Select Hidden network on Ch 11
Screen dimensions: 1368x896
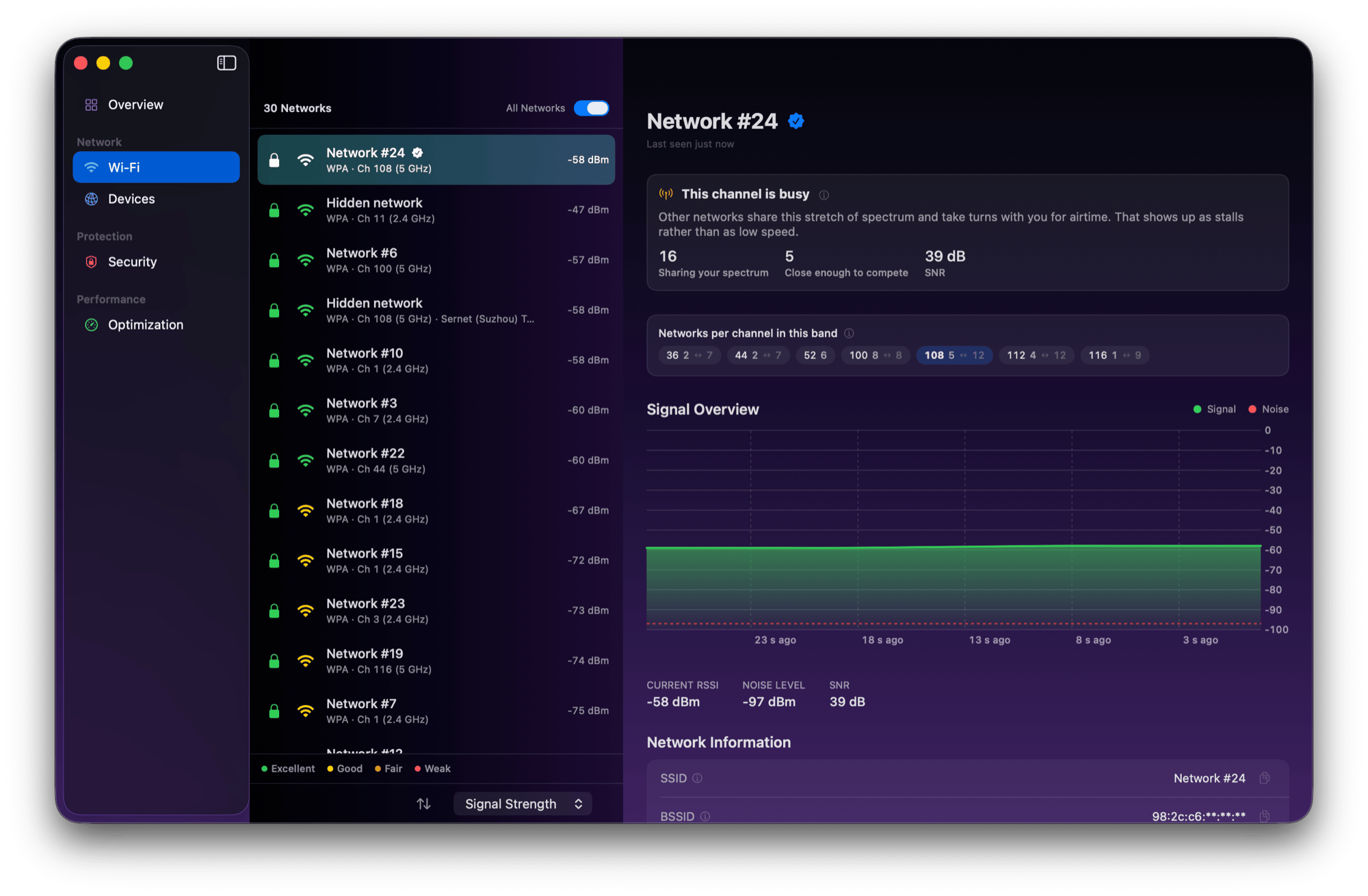click(436, 210)
